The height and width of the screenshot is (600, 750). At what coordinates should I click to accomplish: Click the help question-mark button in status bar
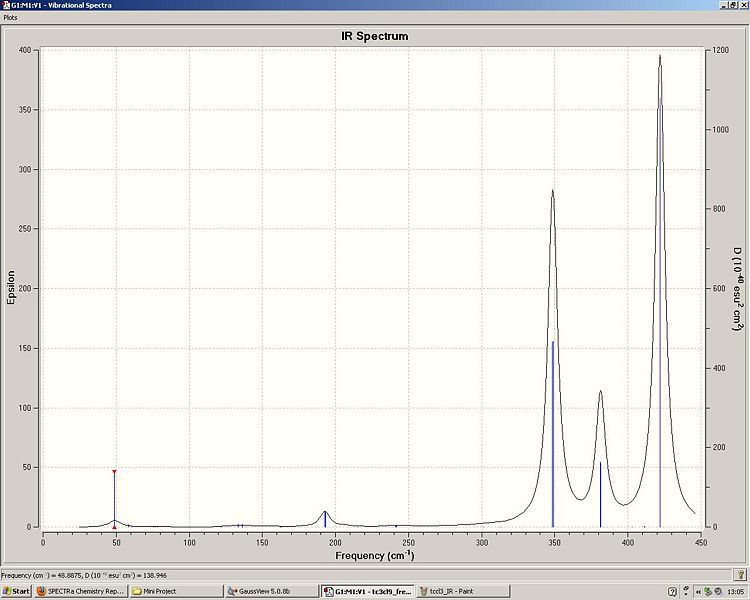[x=739, y=575]
